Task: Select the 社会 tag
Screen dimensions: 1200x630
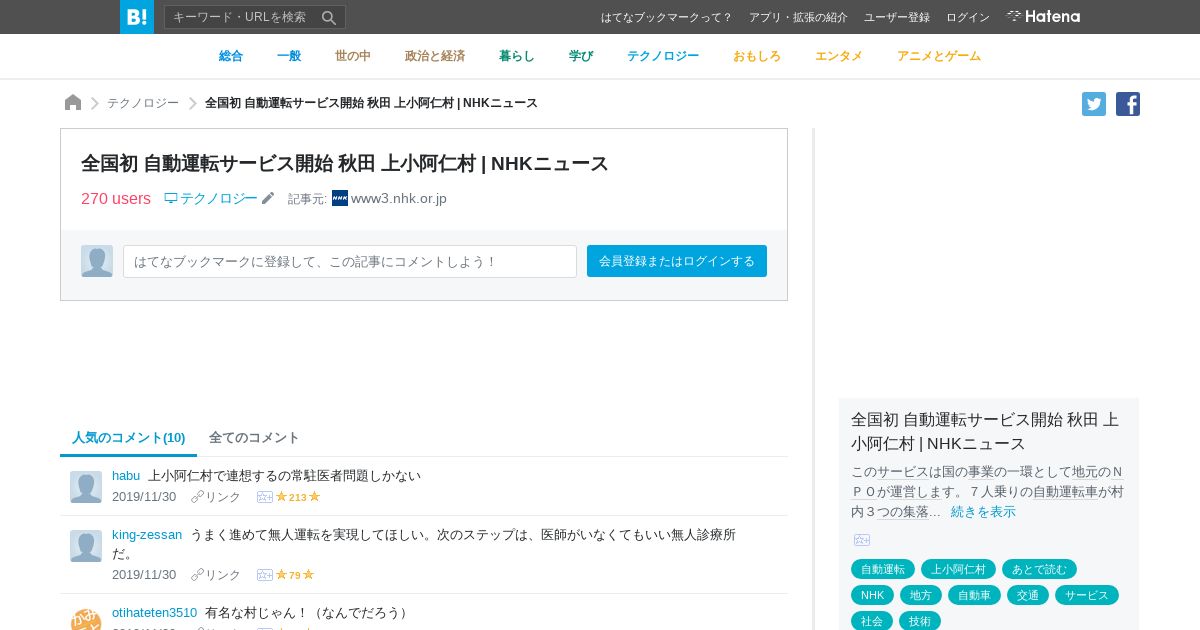Action: pos(872,621)
